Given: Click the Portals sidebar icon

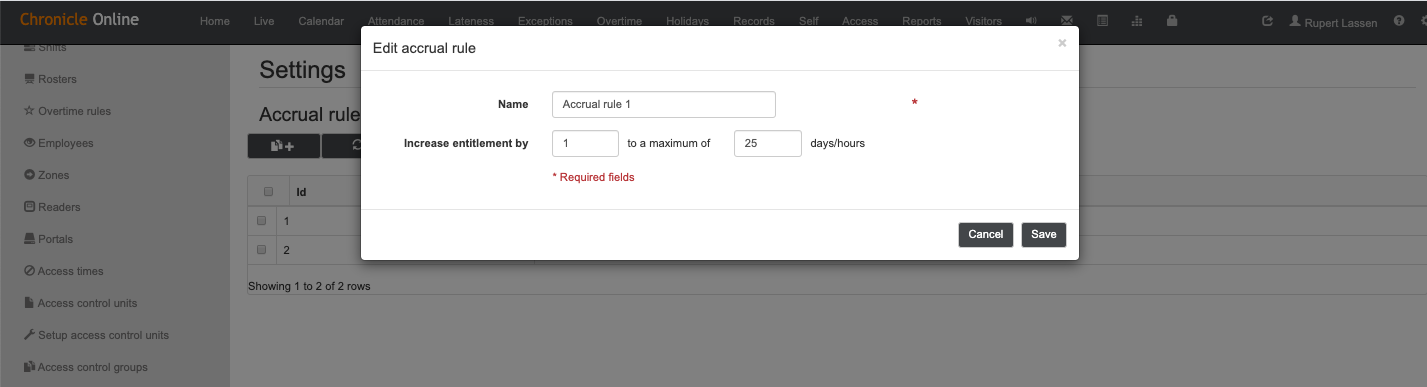Looking at the screenshot, I should click(x=30, y=239).
